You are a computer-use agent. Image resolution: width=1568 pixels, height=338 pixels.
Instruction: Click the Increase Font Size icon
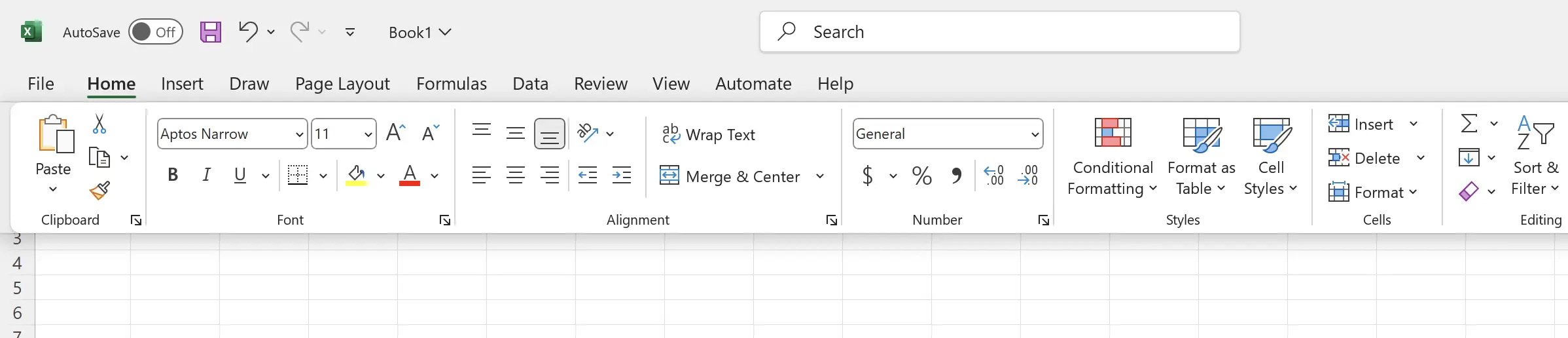click(396, 133)
